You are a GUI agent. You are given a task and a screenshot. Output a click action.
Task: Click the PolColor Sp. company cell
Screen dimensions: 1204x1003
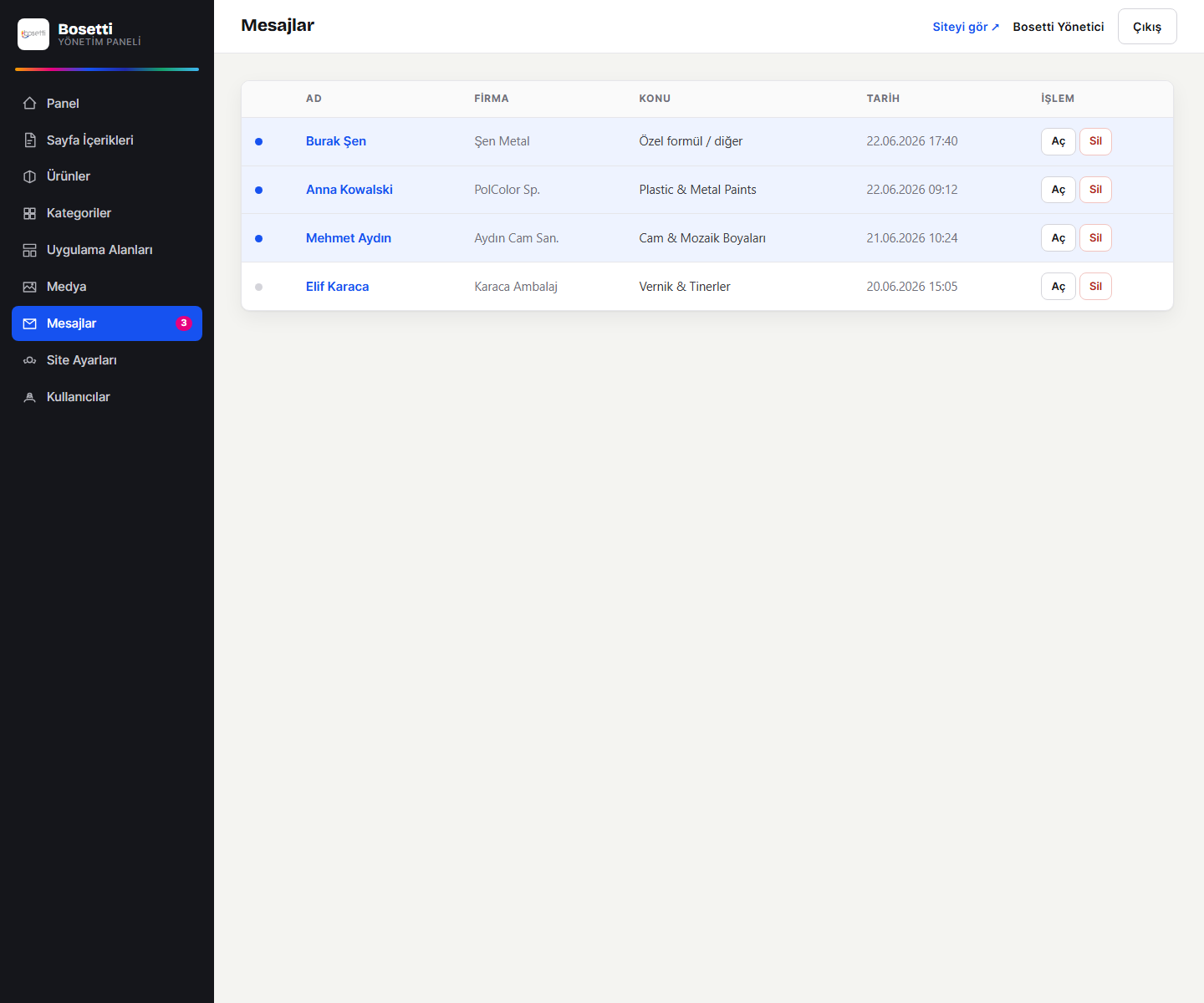click(x=507, y=190)
